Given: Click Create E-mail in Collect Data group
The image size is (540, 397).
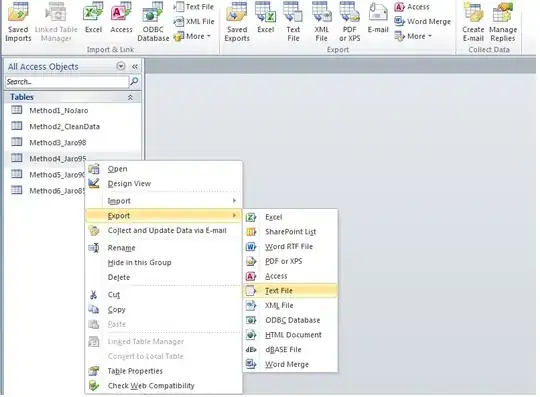Looking at the screenshot, I should tap(473, 22).
